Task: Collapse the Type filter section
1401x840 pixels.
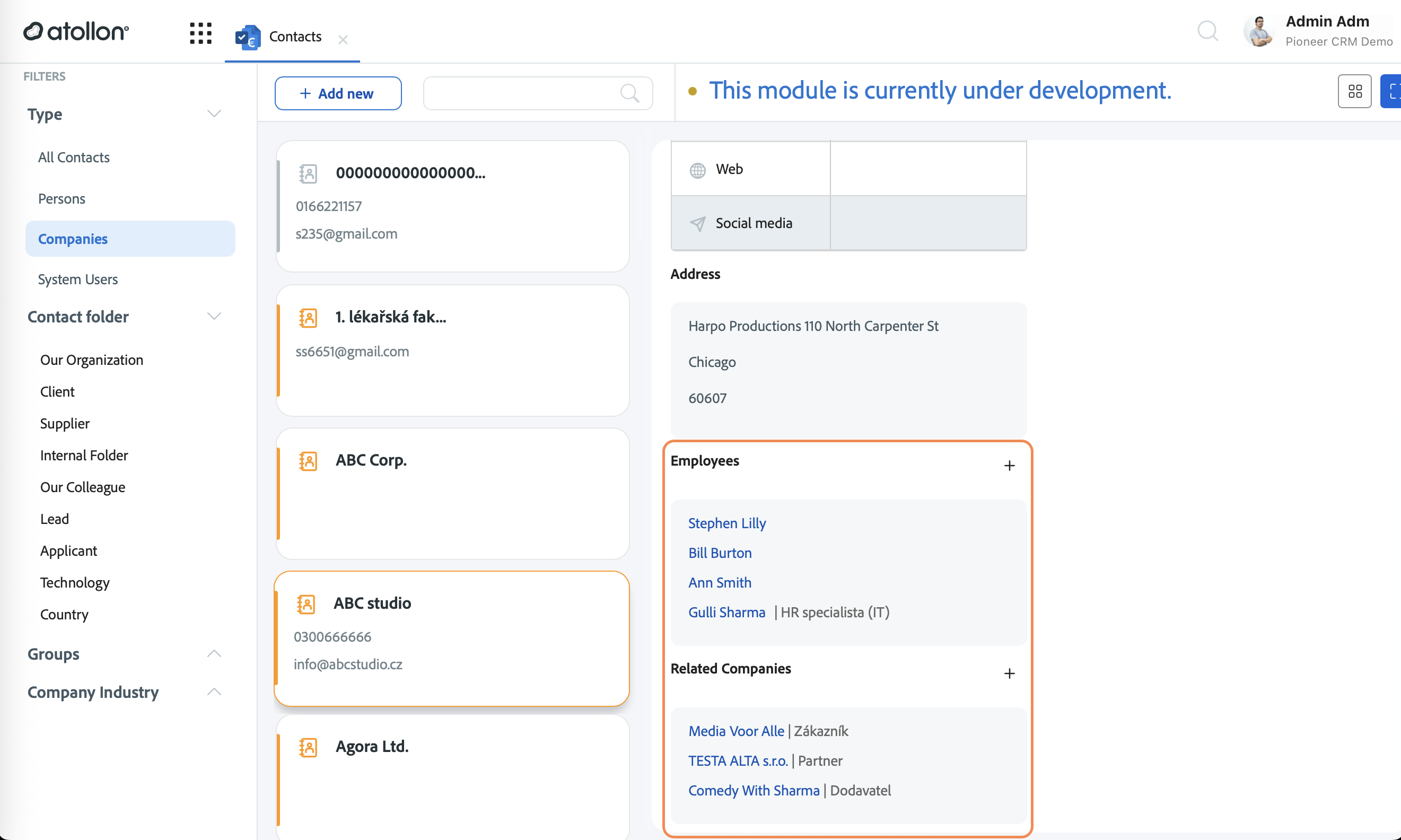Action: (x=214, y=114)
